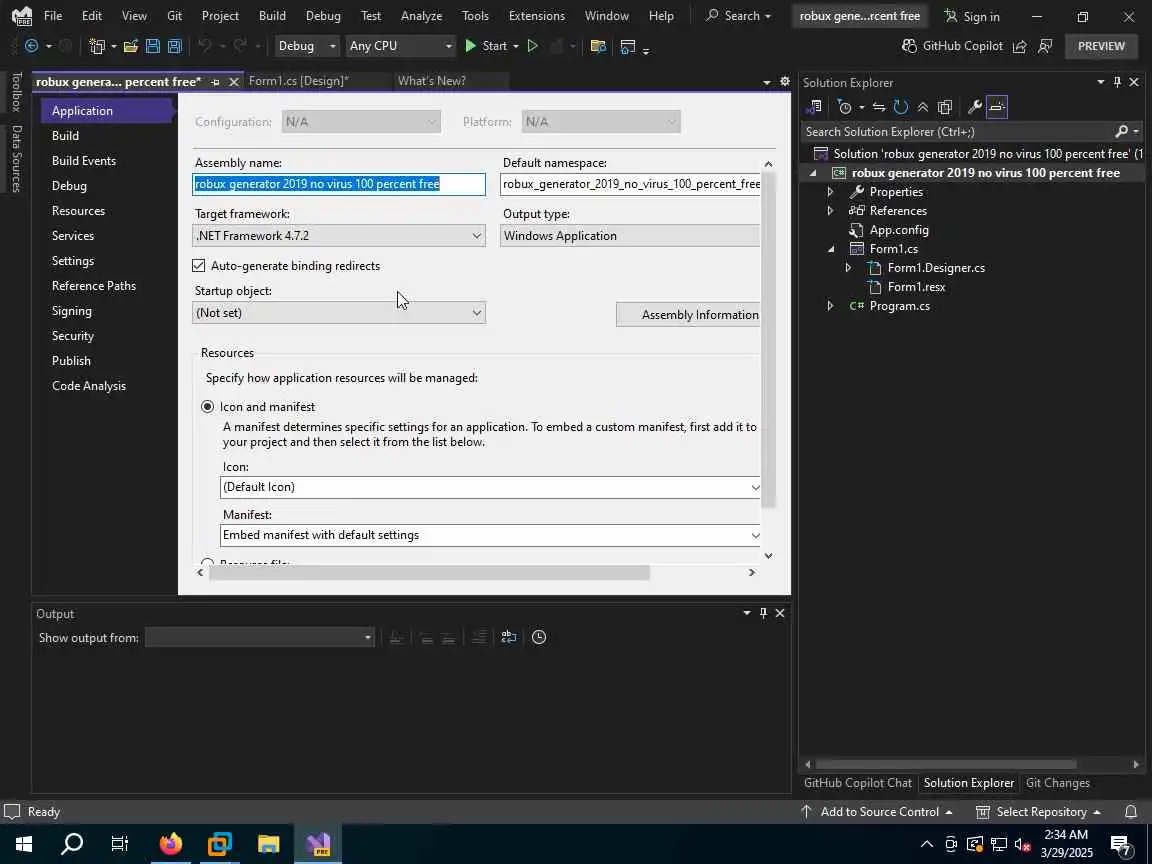
Task: Click notifications bell in status bar
Action: (x=1131, y=811)
